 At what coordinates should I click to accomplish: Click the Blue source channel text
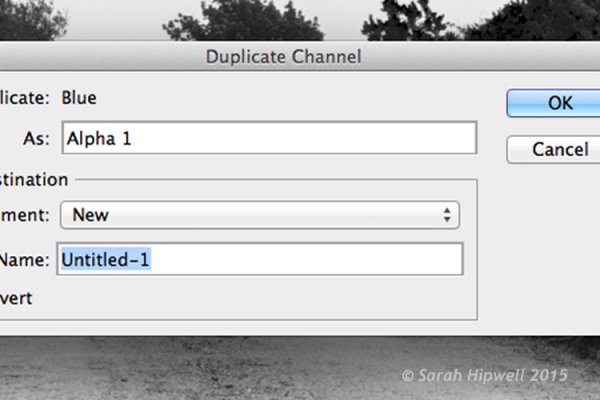click(79, 98)
